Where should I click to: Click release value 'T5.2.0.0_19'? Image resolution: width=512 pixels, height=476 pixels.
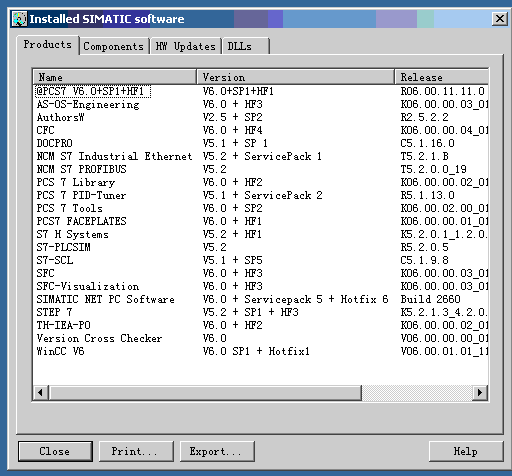[x=433, y=169]
